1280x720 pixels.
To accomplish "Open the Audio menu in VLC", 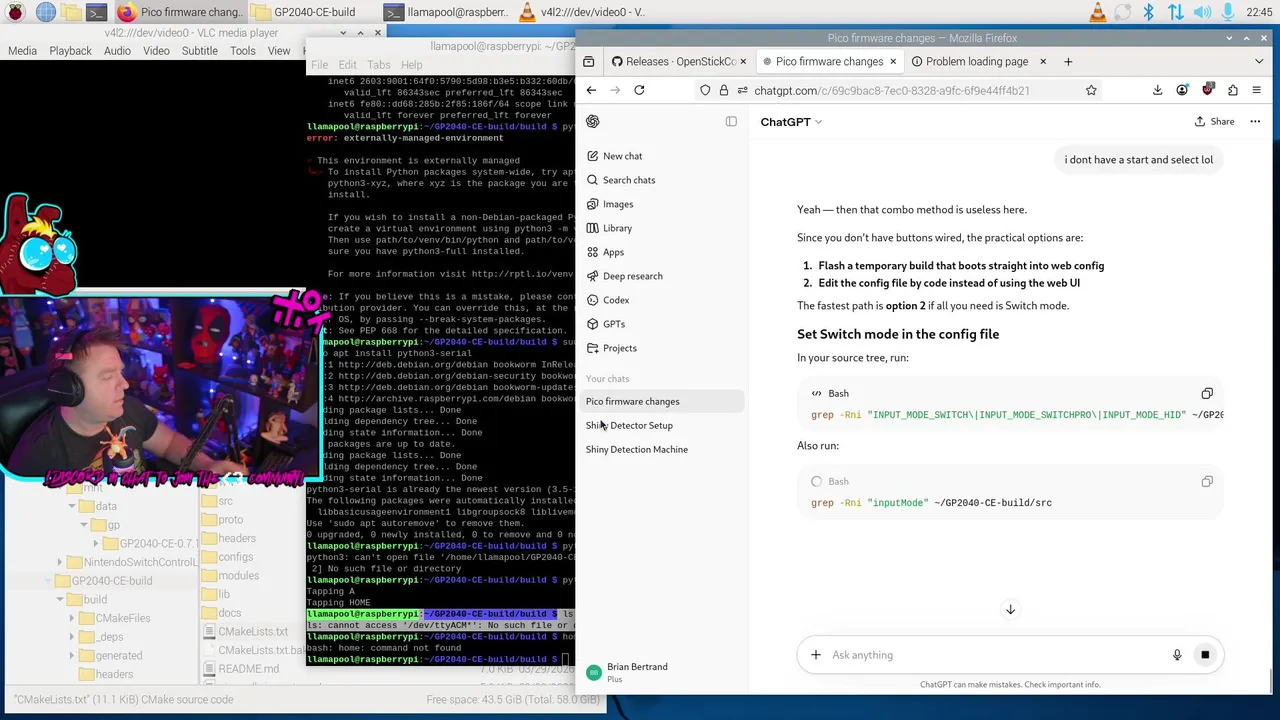I will (117, 51).
